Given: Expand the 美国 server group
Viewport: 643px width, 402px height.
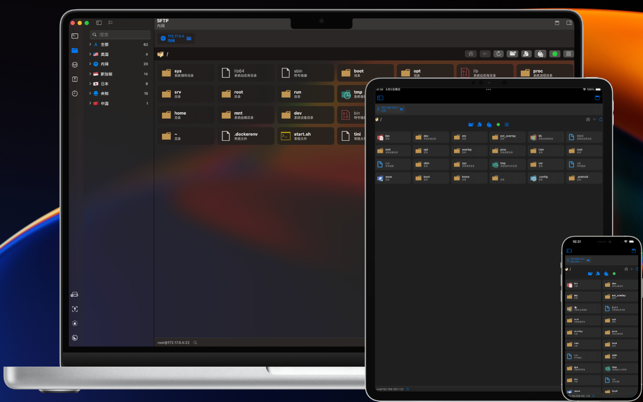Looking at the screenshot, I should 91,54.
